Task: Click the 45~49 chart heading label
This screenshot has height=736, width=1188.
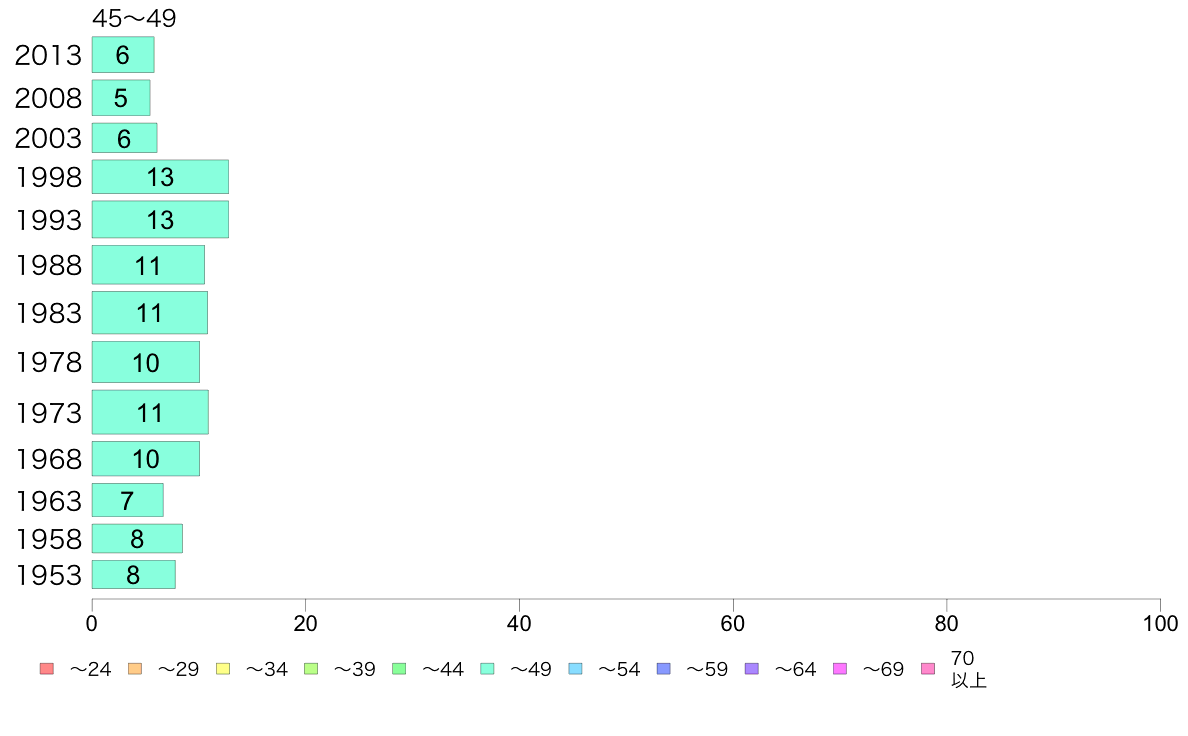Action: [x=134, y=18]
